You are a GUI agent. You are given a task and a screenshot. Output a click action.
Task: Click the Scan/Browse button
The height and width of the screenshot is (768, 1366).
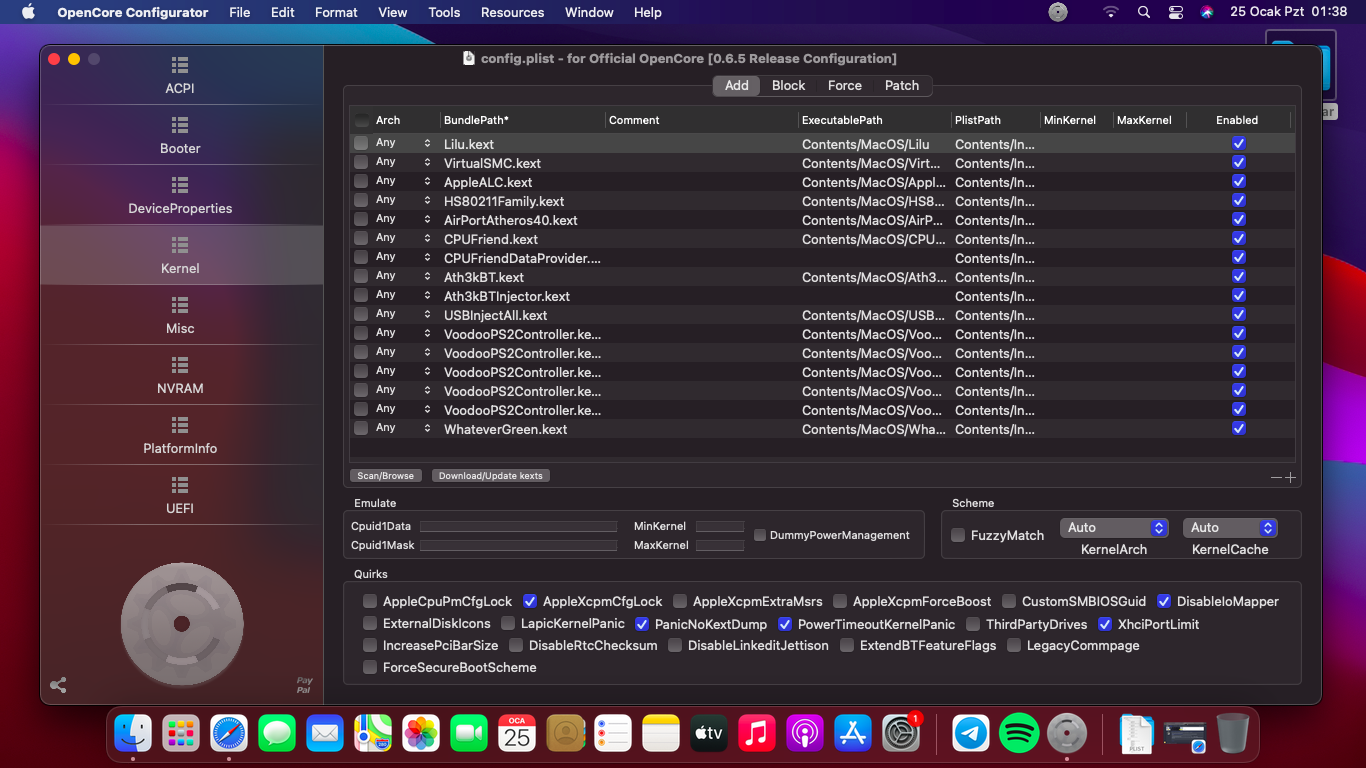[385, 476]
